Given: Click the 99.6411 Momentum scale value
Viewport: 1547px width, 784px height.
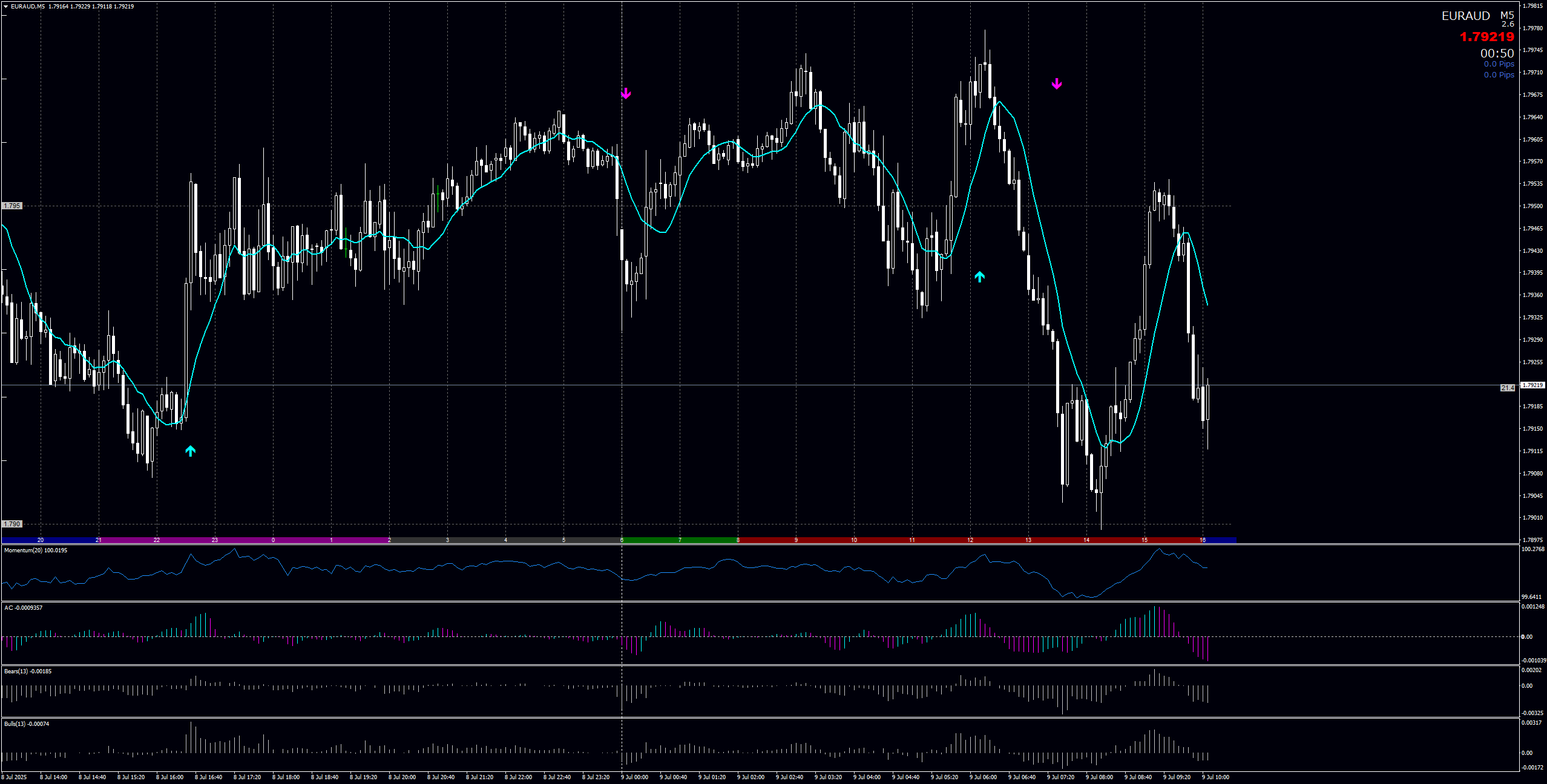Looking at the screenshot, I should (x=1532, y=597).
